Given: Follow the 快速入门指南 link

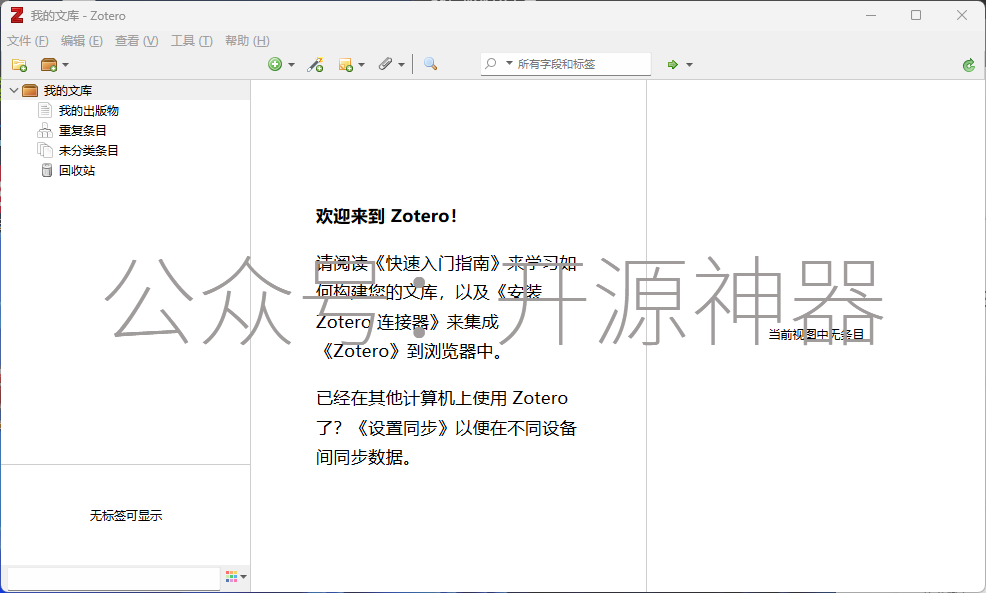Looking at the screenshot, I should tap(438, 263).
